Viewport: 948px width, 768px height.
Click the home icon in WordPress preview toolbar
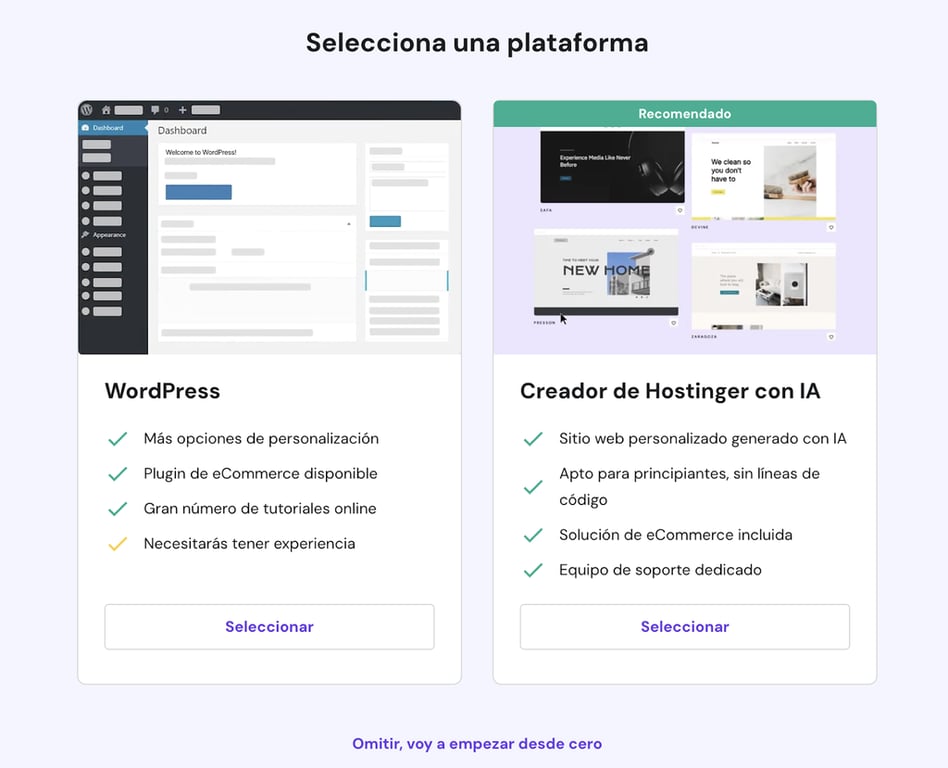106,110
